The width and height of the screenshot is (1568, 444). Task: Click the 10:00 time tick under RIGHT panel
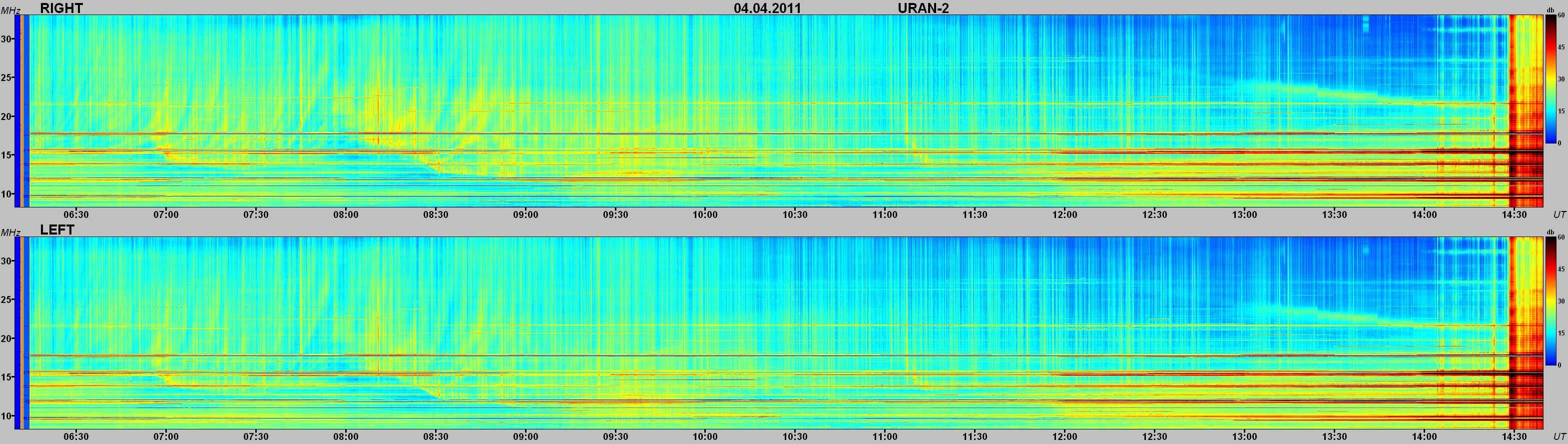point(705,214)
